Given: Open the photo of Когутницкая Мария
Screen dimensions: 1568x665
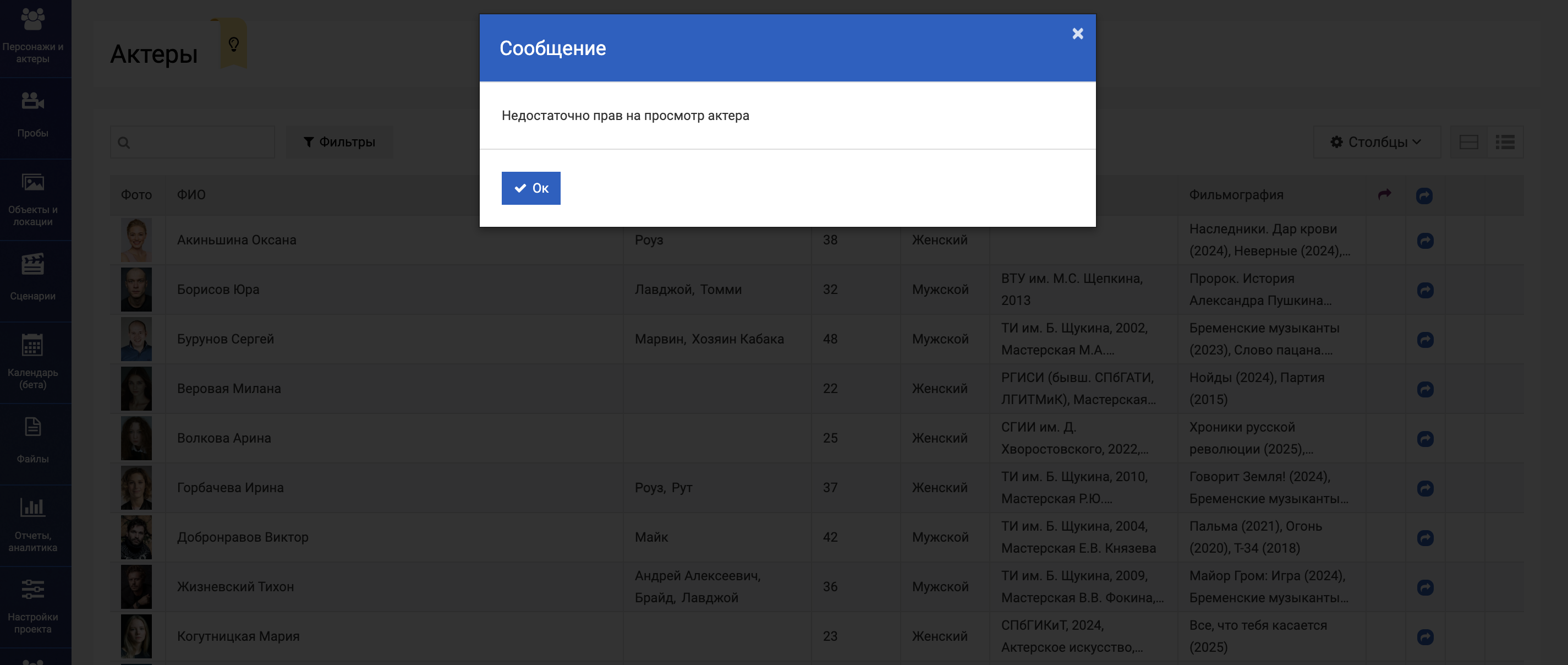Looking at the screenshot, I should coord(136,636).
